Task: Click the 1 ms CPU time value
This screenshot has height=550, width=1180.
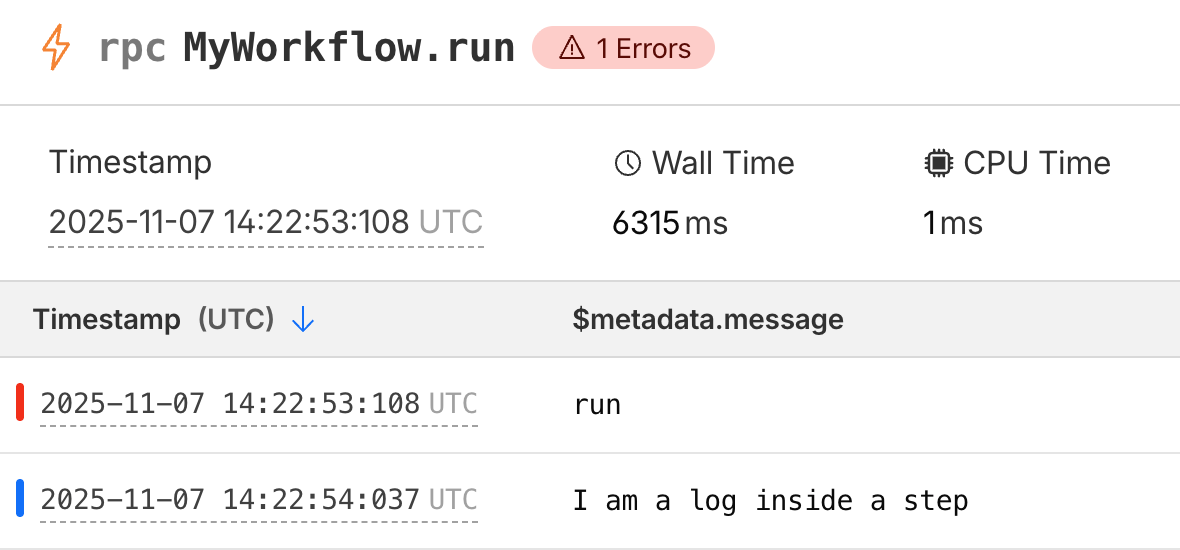Action: [952, 222]
